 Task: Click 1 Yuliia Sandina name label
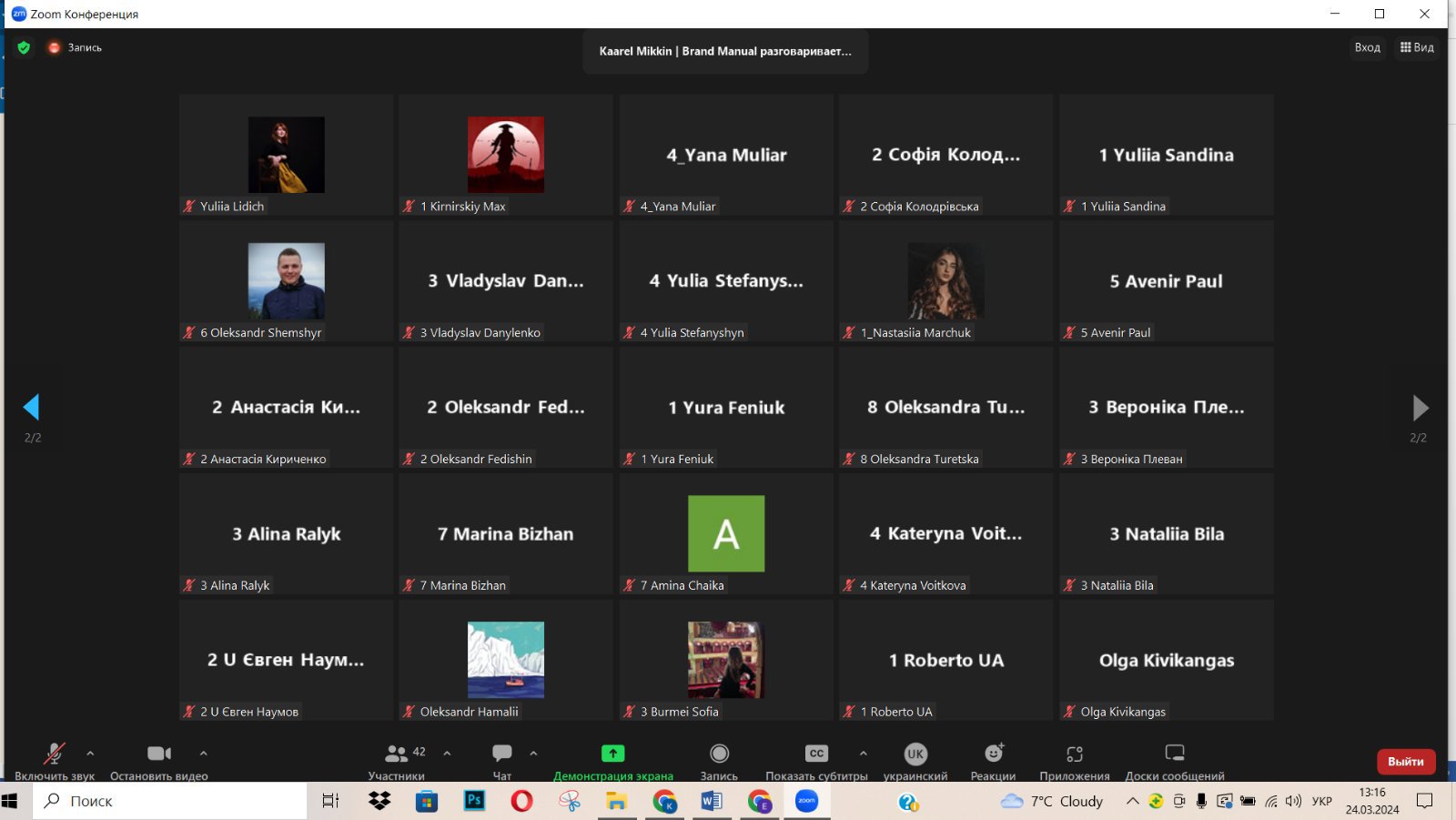point(1123,207)
